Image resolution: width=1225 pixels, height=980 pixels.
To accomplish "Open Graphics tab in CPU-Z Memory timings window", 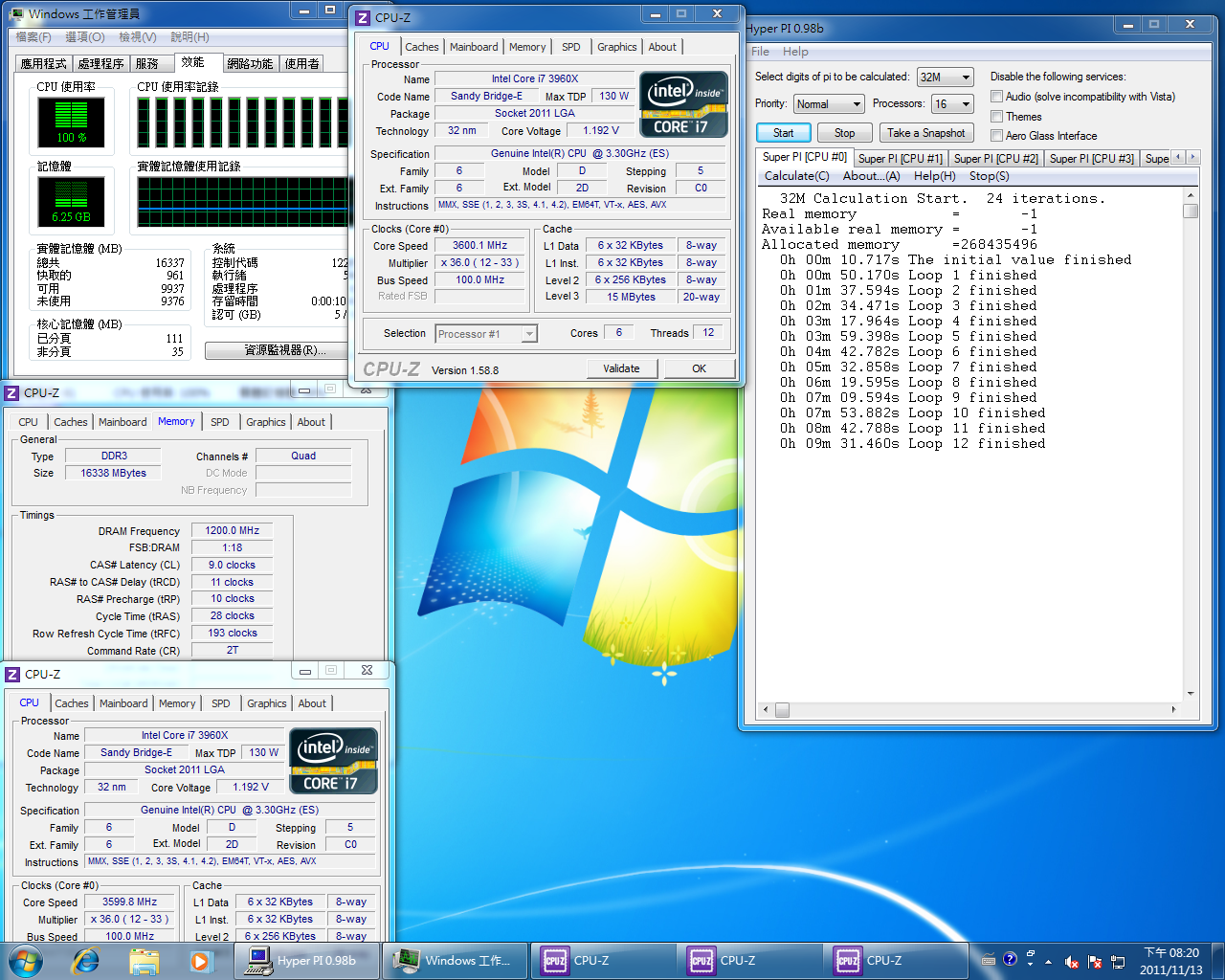I will click(x=265, y=421).
